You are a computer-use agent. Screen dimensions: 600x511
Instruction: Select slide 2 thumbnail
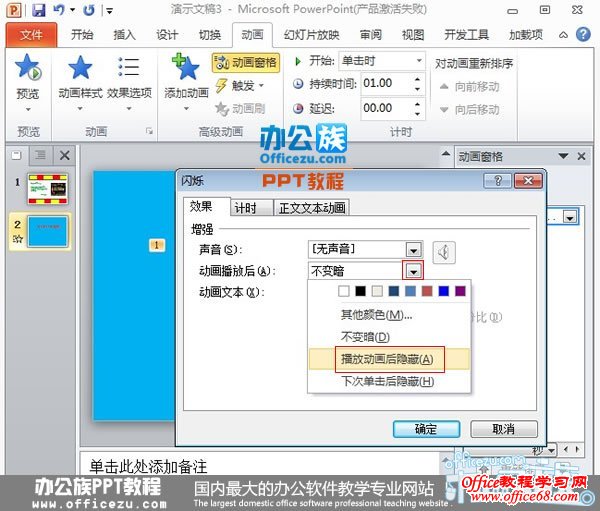click(x=48, y=231)
